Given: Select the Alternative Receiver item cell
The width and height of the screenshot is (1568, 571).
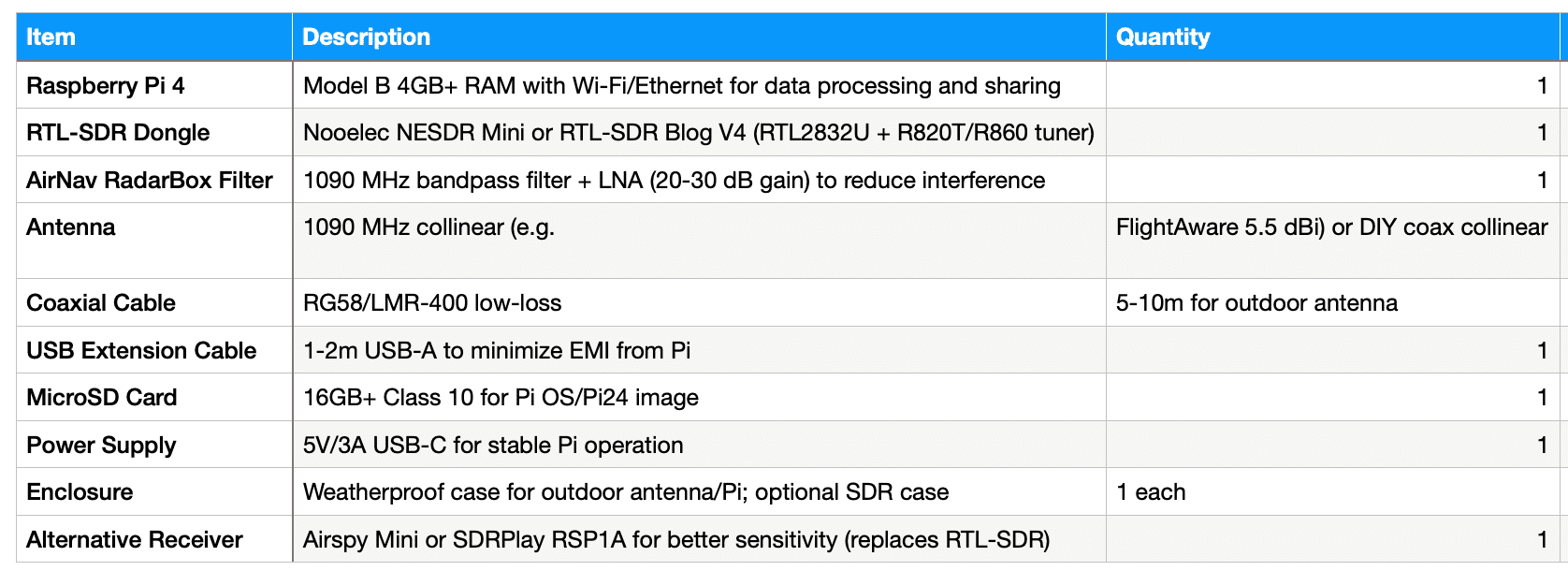Looking at the screenshot, I should 135,540.
